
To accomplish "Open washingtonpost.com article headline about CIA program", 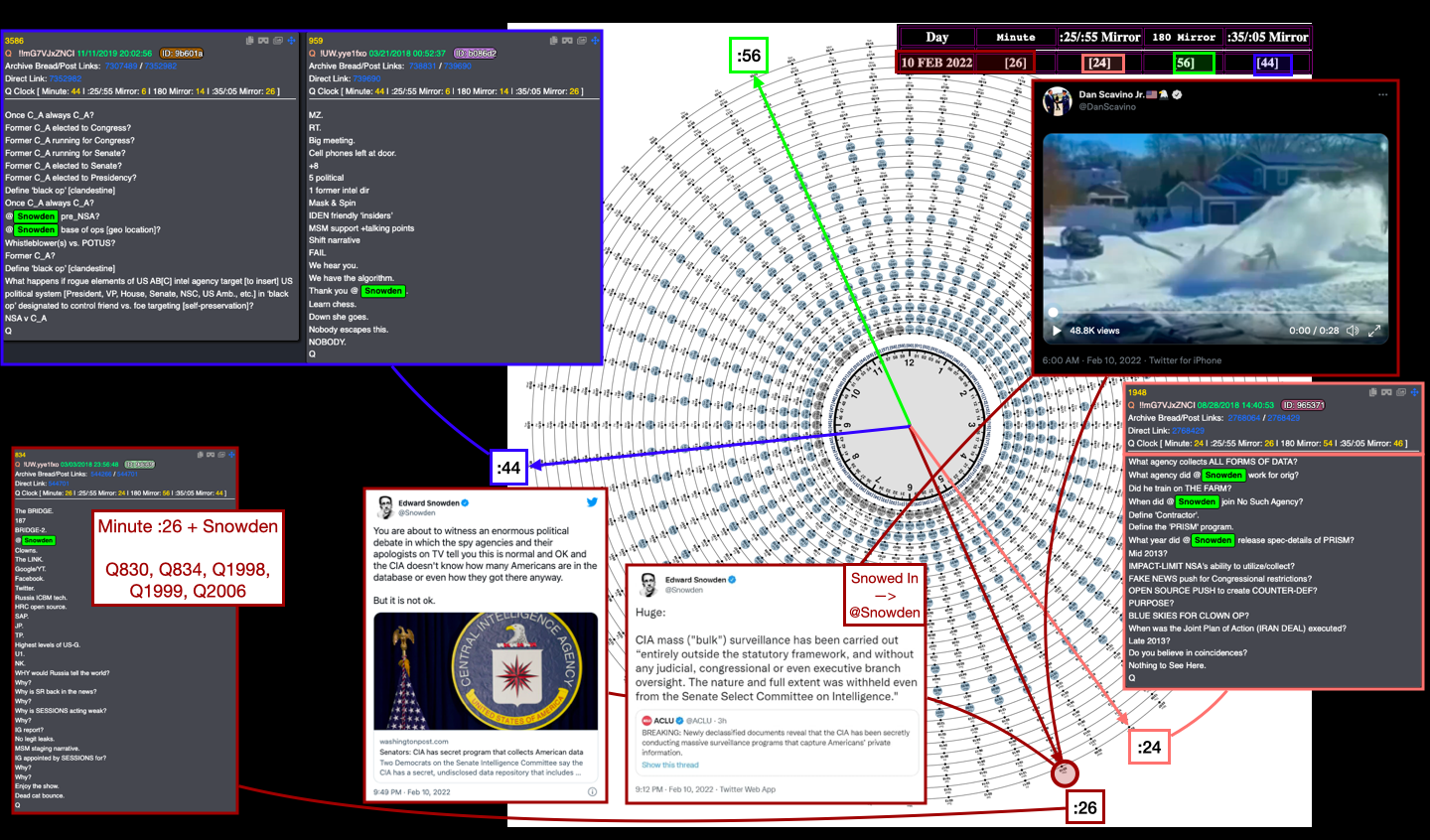I will [x=482, y=753].
